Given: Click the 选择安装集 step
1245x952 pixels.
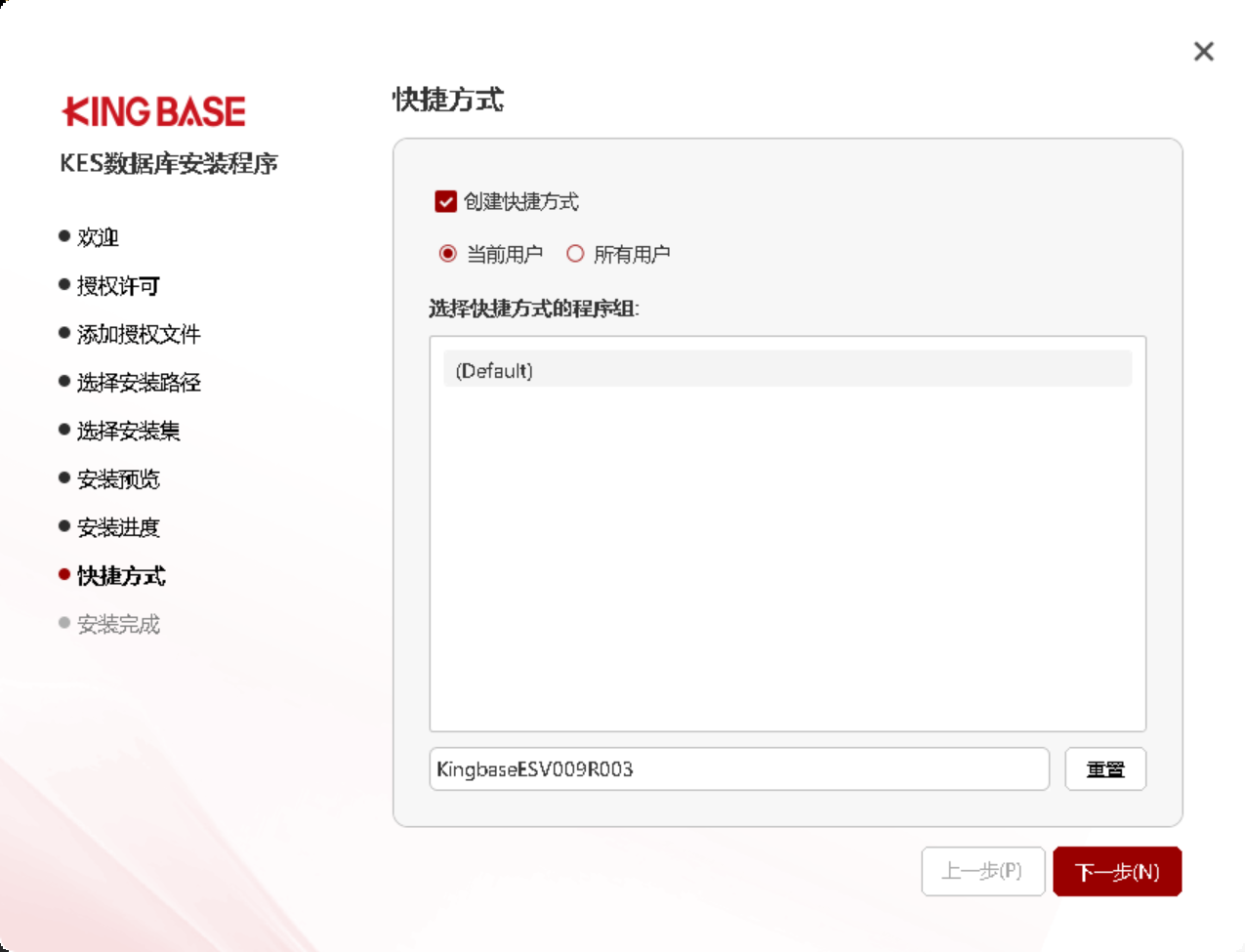Looking at the screenshot, I should 129,431.
